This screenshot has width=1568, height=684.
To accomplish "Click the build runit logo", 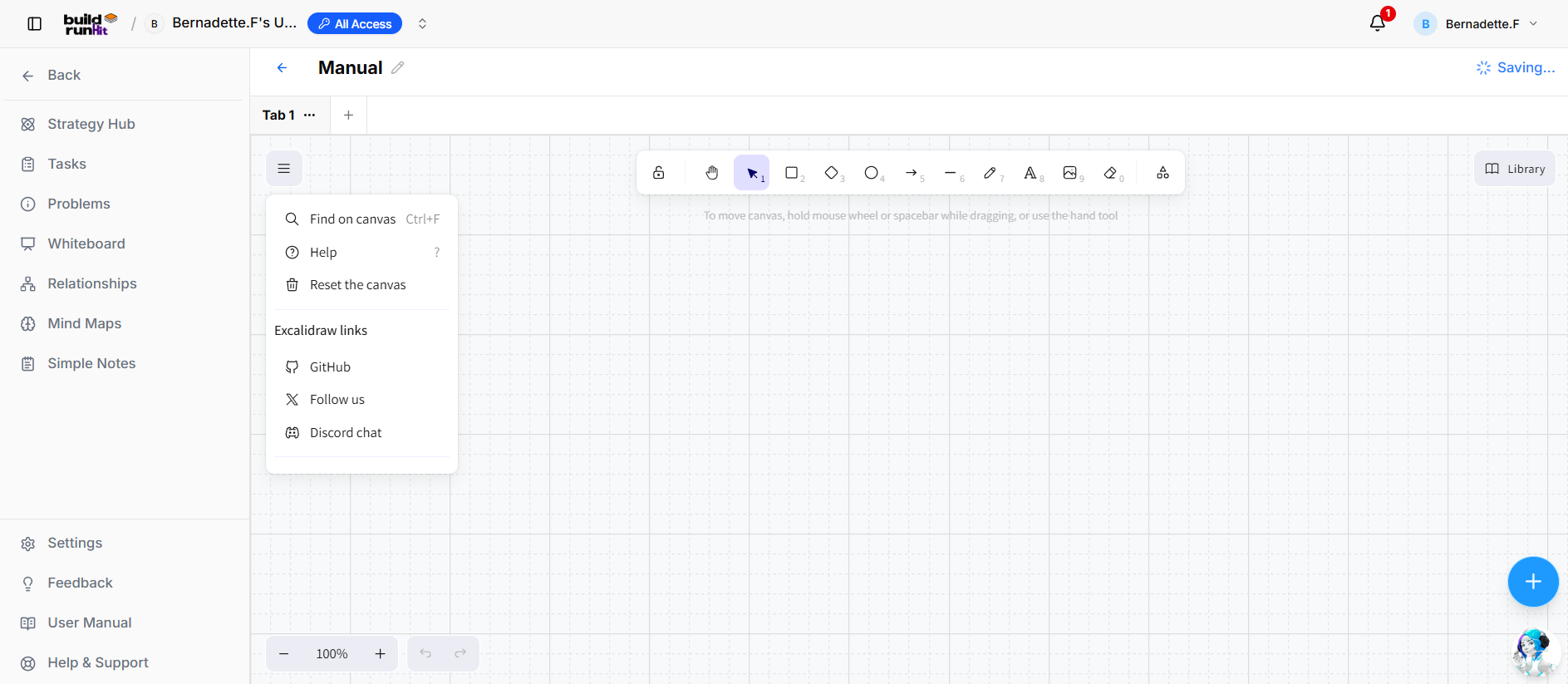I will 91,24.
